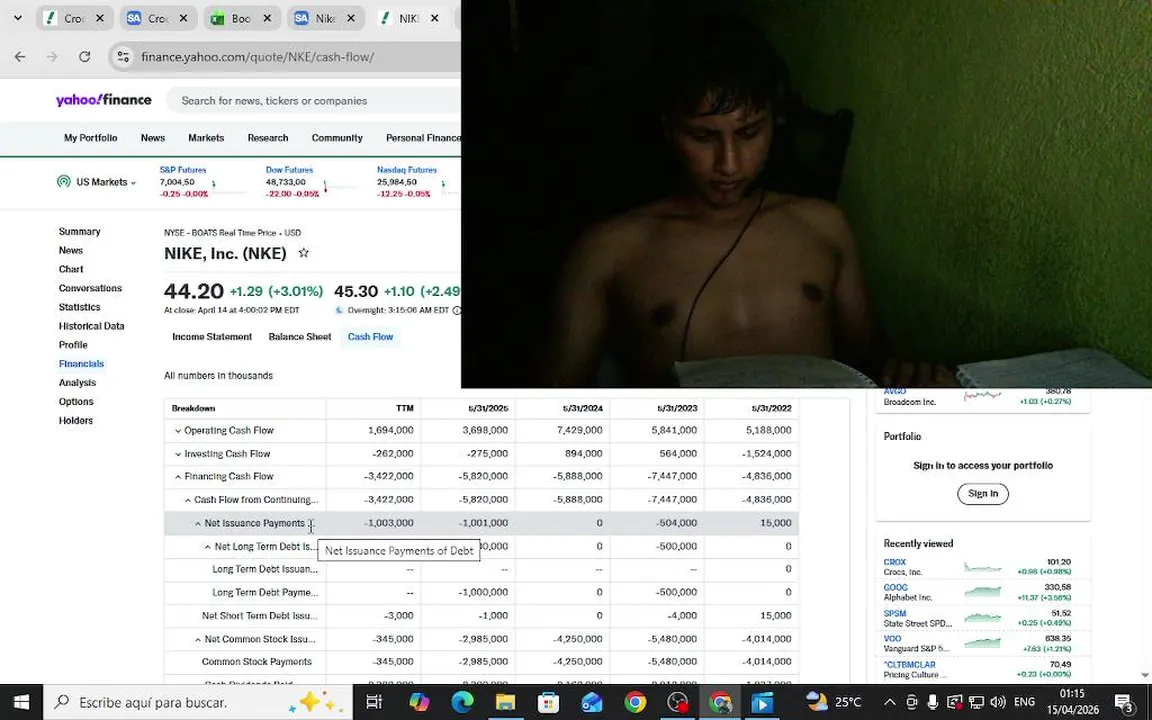The width and height of the screenshot is (1152, 720).
Task: Reload the page with the refresh icon
Action: [84, 57]
